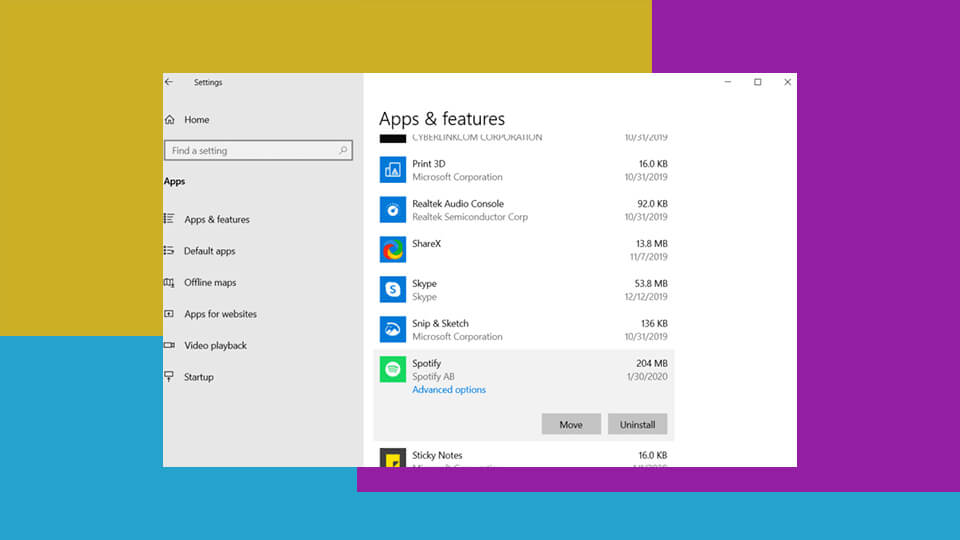Select the Skype app name
The height and width of the screenshot is (540, 960).
click(x=424, y=283)
